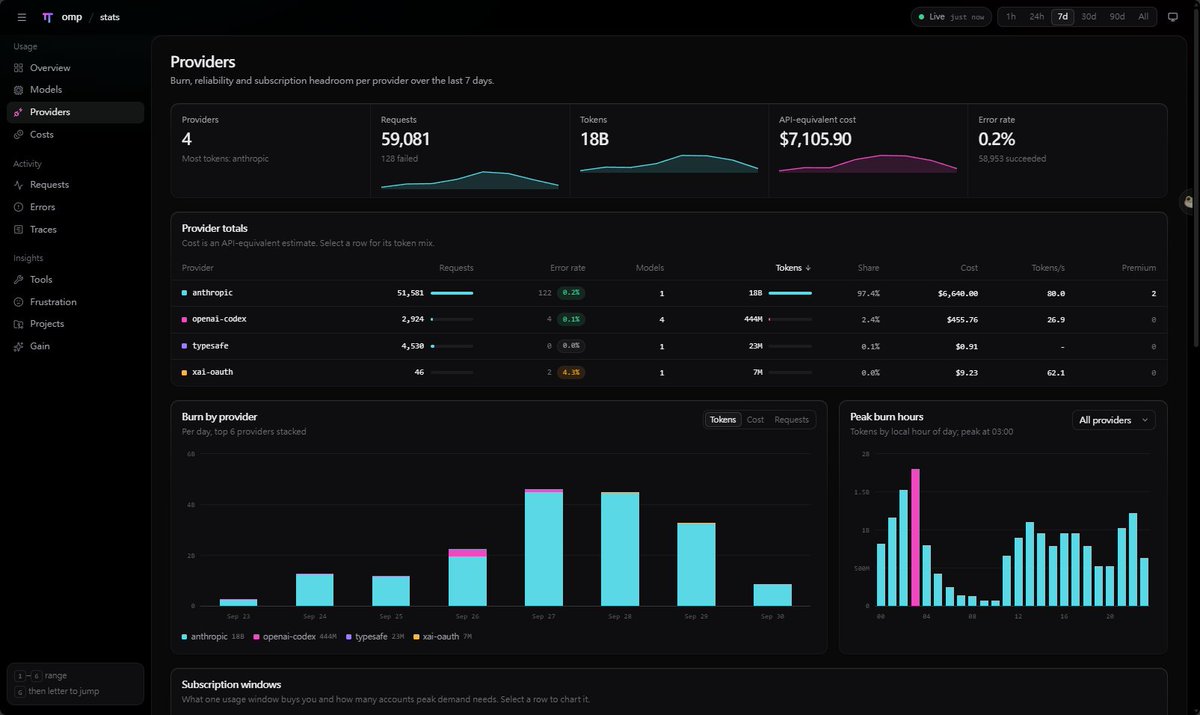Open Errors via the alert circle icon
Screen dimensions: 1200x715
(x=19, y=207)
